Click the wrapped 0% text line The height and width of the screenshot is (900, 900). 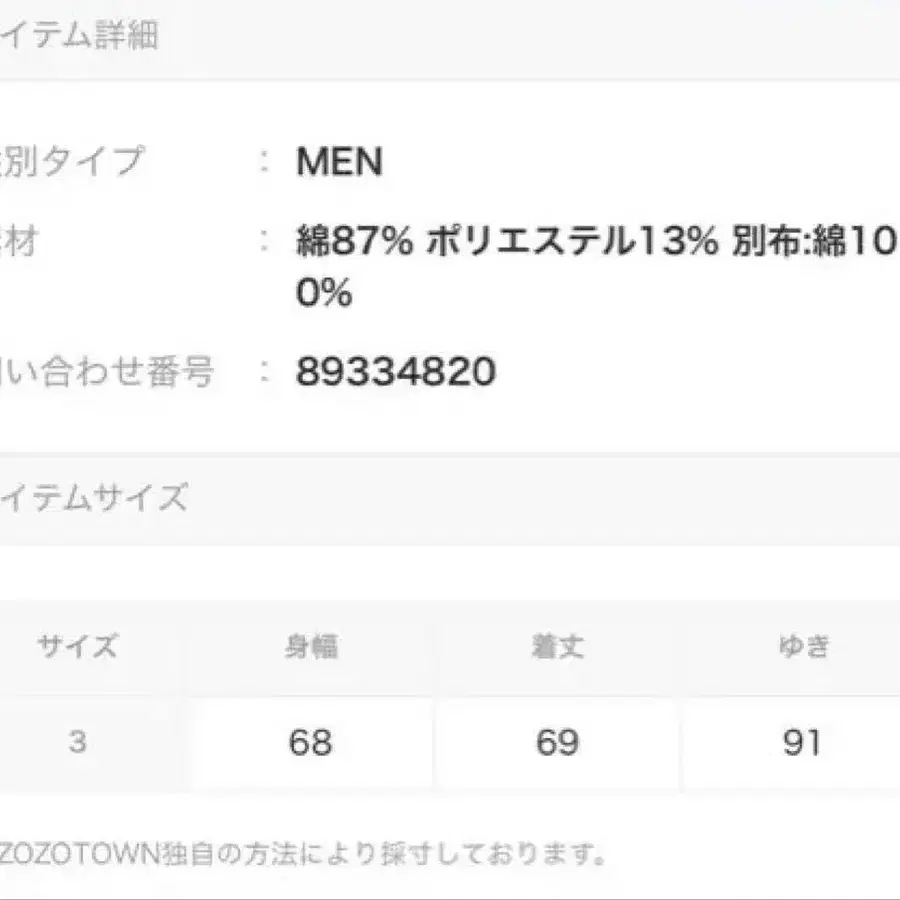tap(324, 294)
